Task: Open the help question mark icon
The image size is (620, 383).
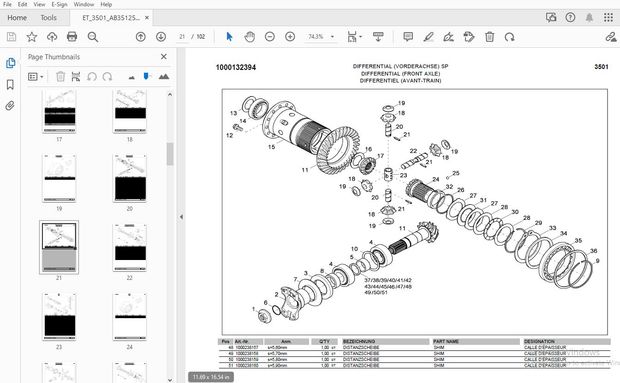Action: click(570, 17)
